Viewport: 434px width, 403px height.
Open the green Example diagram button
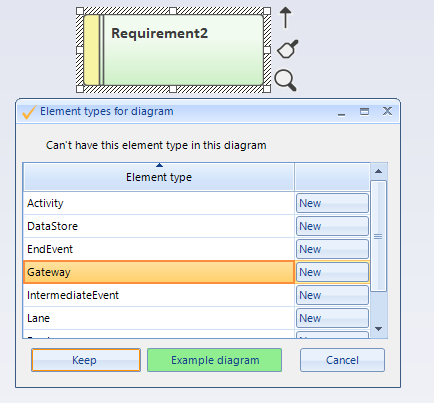(215, 360)
